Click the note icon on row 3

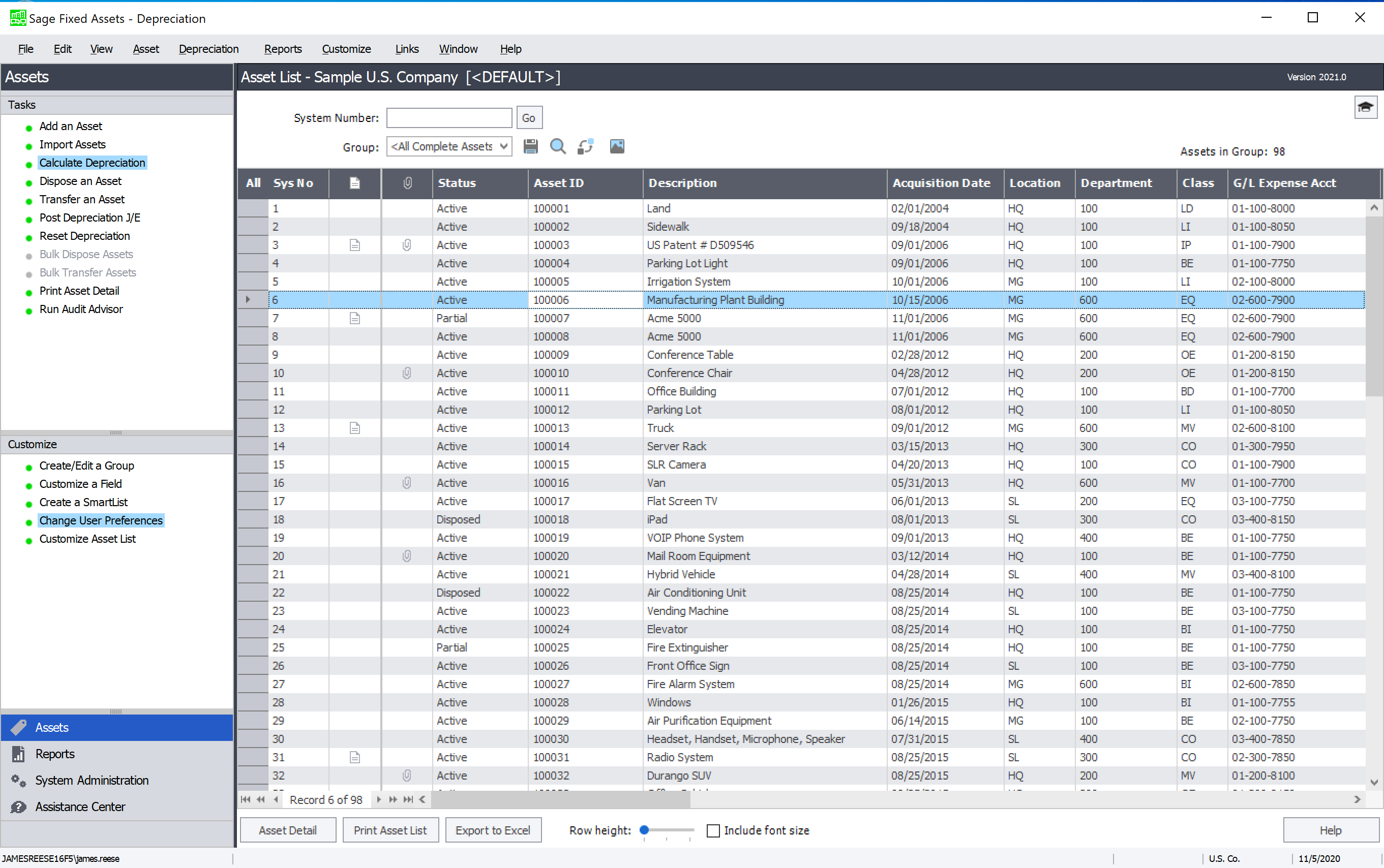coord(354,245)
